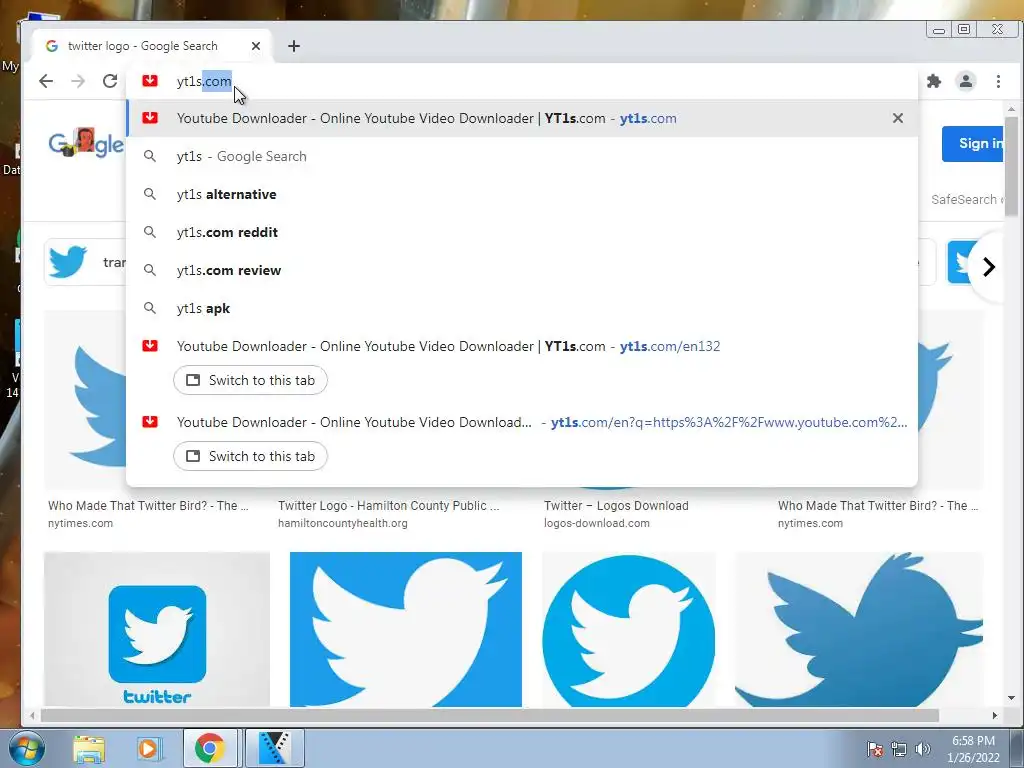The width and height of the screenshot is (1024, 768).
Task: Launch Windows Media Player from the taskbar
Action: tap(149, 749)
